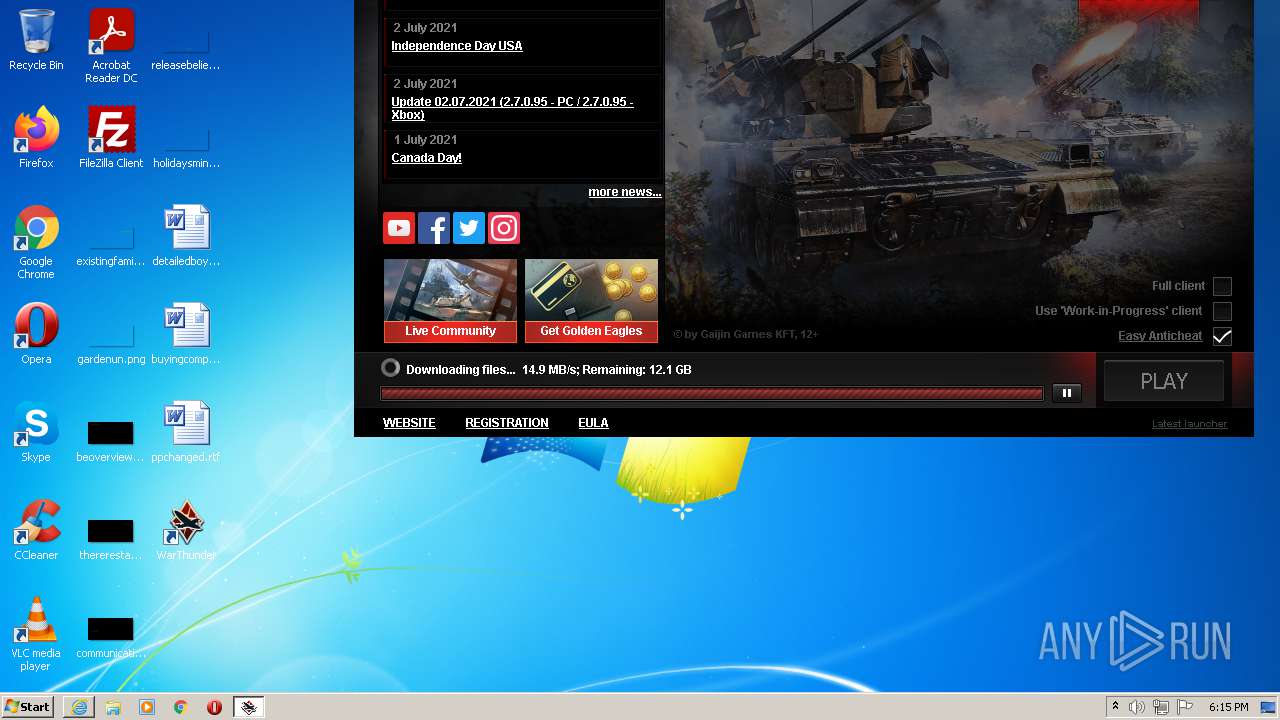Open Chrome from the taskbar
The image size is (1280, 720).
(181, 707)
